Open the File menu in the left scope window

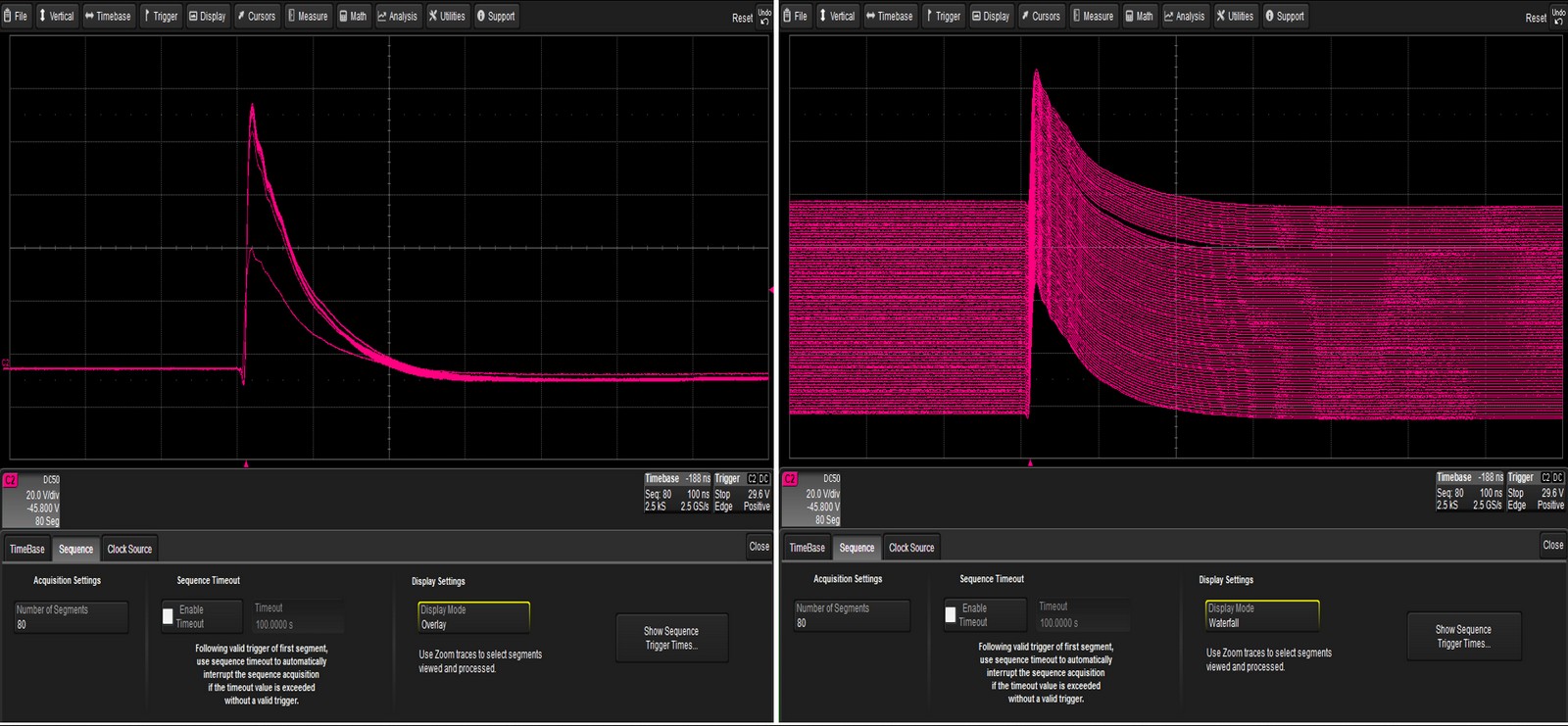(x=17, y=16)
